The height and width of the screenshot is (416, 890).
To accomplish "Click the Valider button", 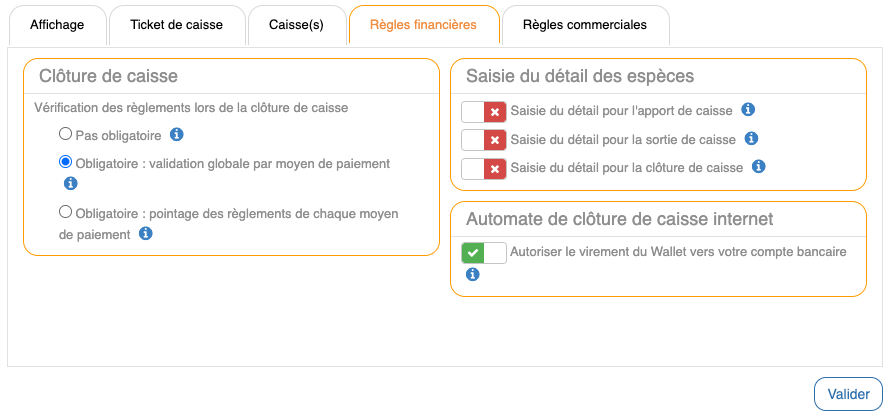I will point(848,394).
